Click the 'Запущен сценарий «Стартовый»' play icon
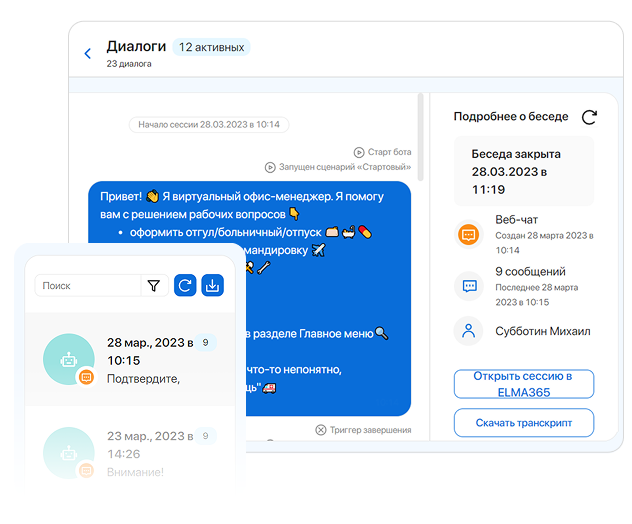This screenshot has width=632, height=524. coord(270,167)
